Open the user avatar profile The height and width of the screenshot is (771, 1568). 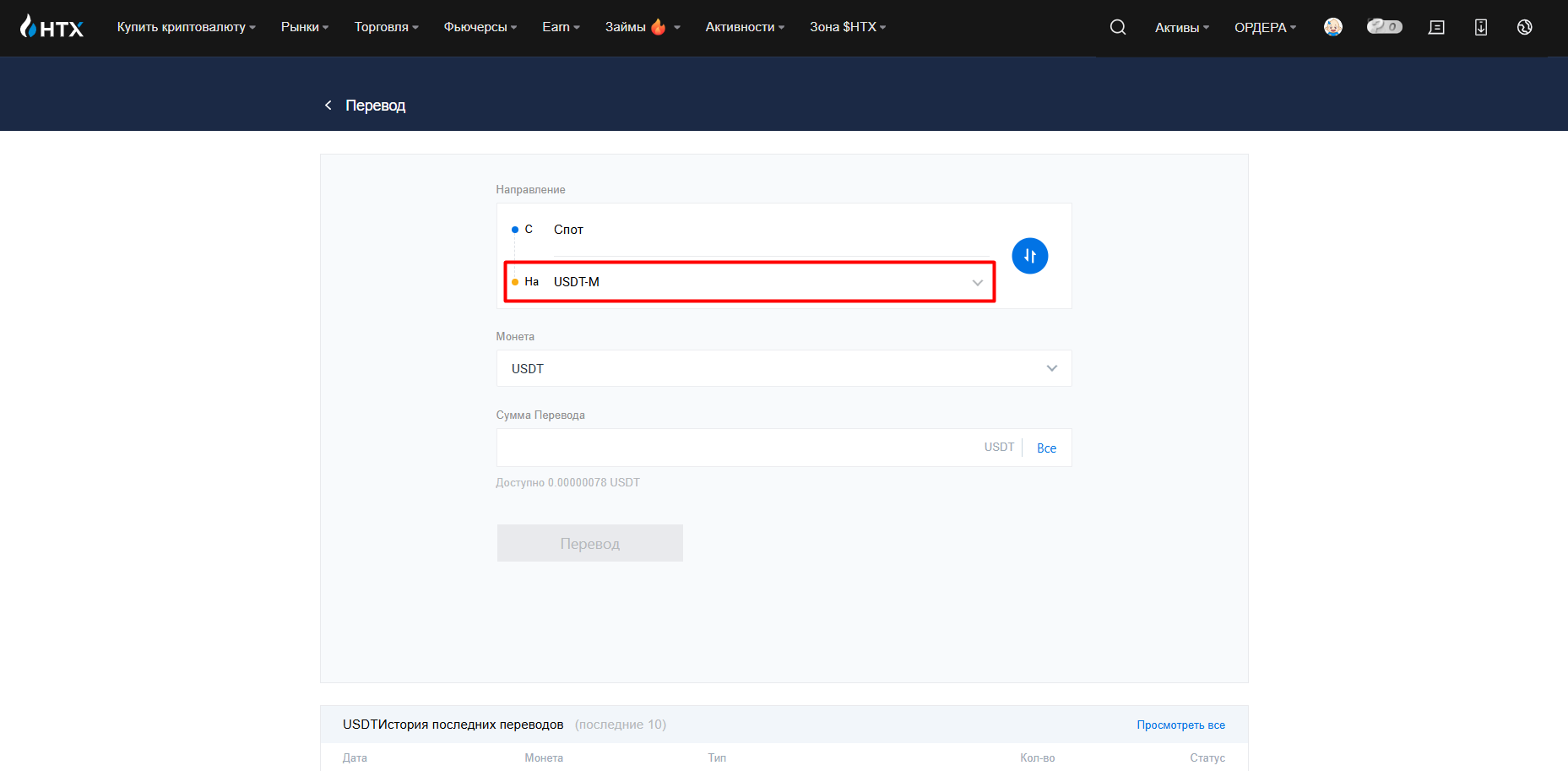1333,27
